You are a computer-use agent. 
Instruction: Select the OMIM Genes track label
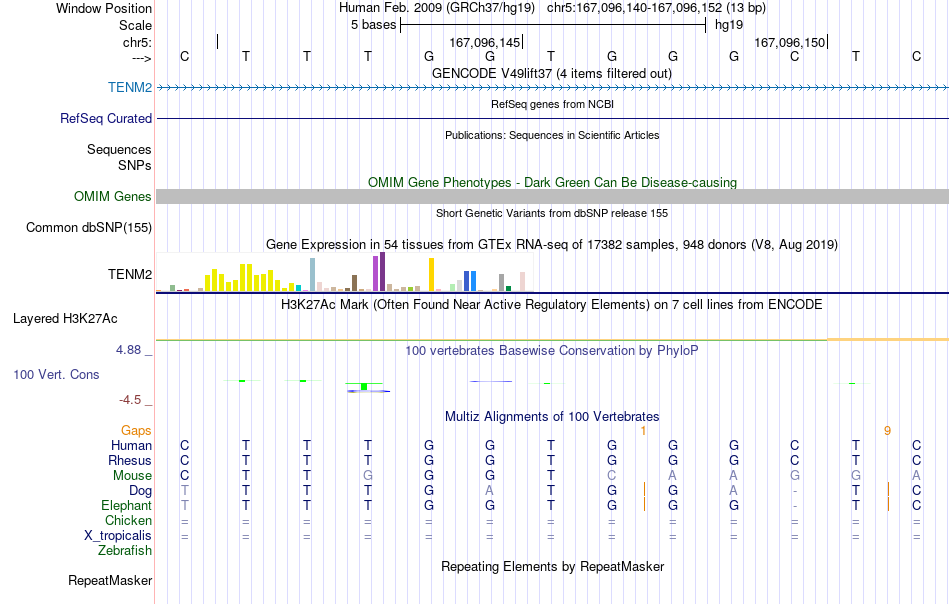point(112,196)
